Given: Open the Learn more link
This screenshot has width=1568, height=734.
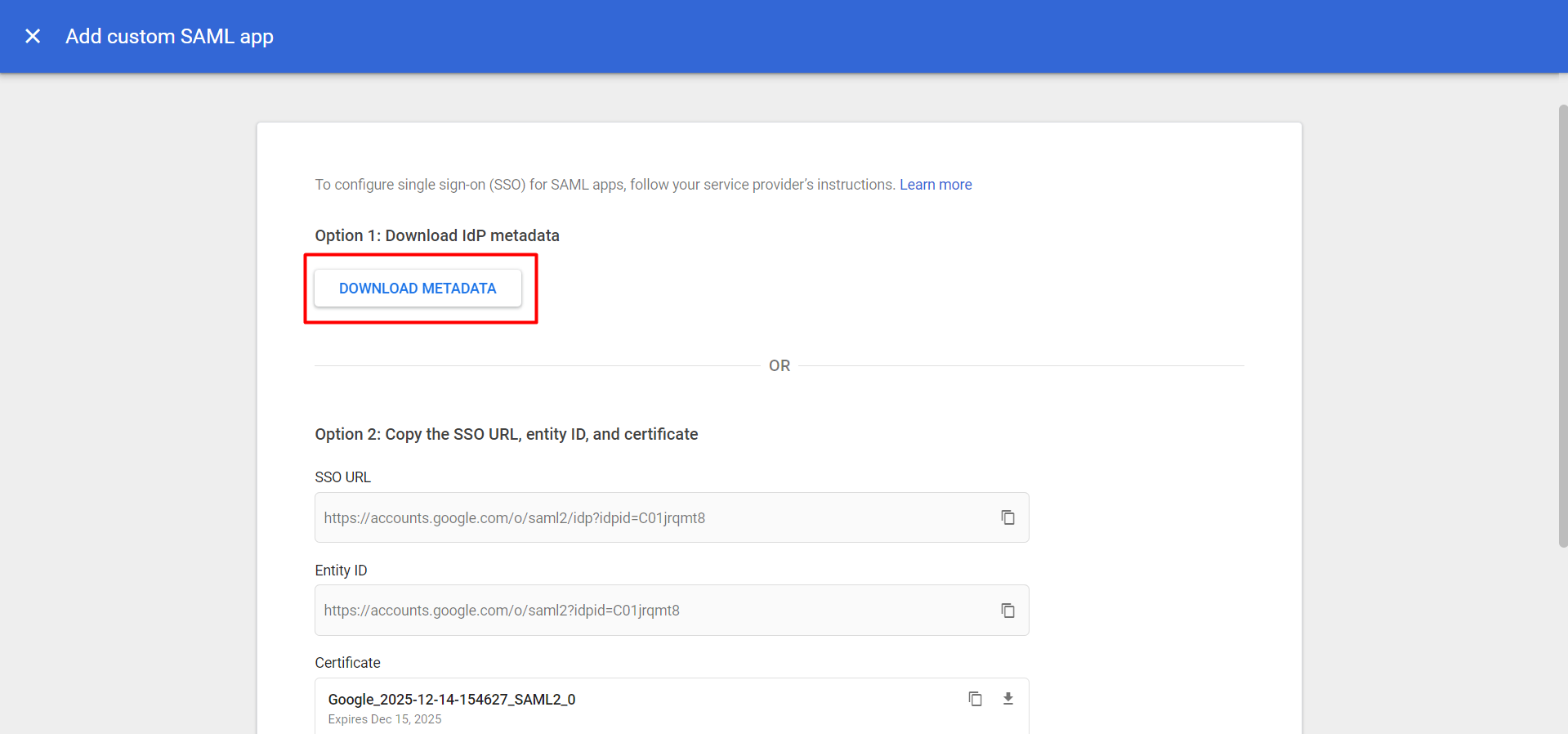Looking at the screenshot, I should point(936,185).
